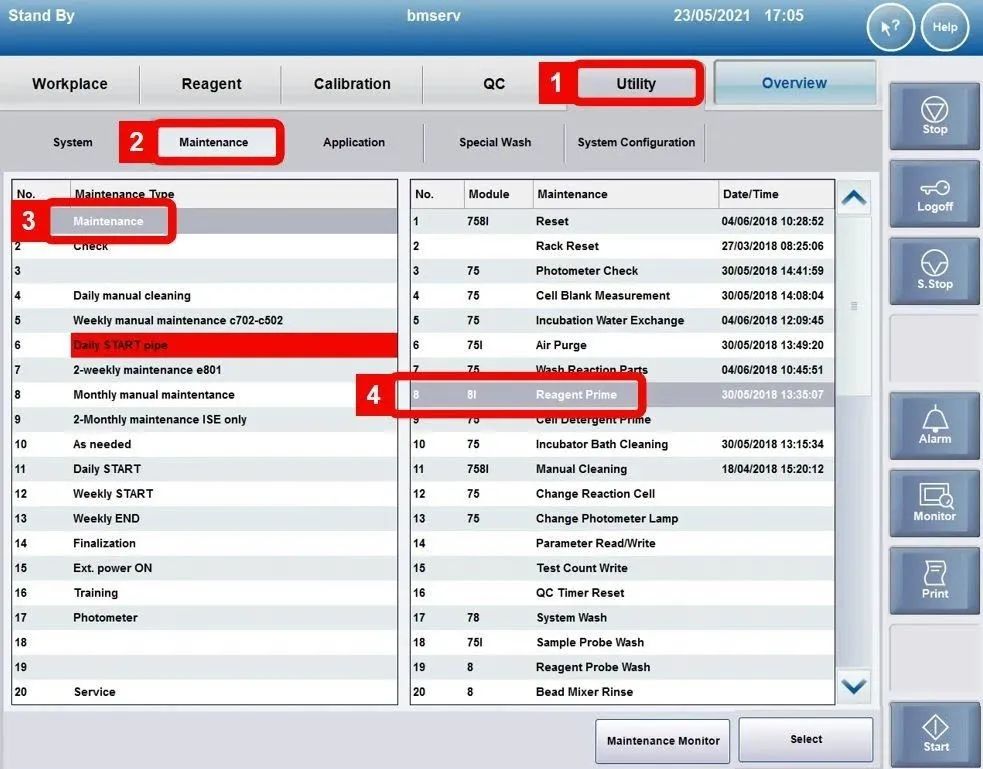Select the QC Timer Reset item
The height and width of the screenshot is (769, 983).
(623, 592)
